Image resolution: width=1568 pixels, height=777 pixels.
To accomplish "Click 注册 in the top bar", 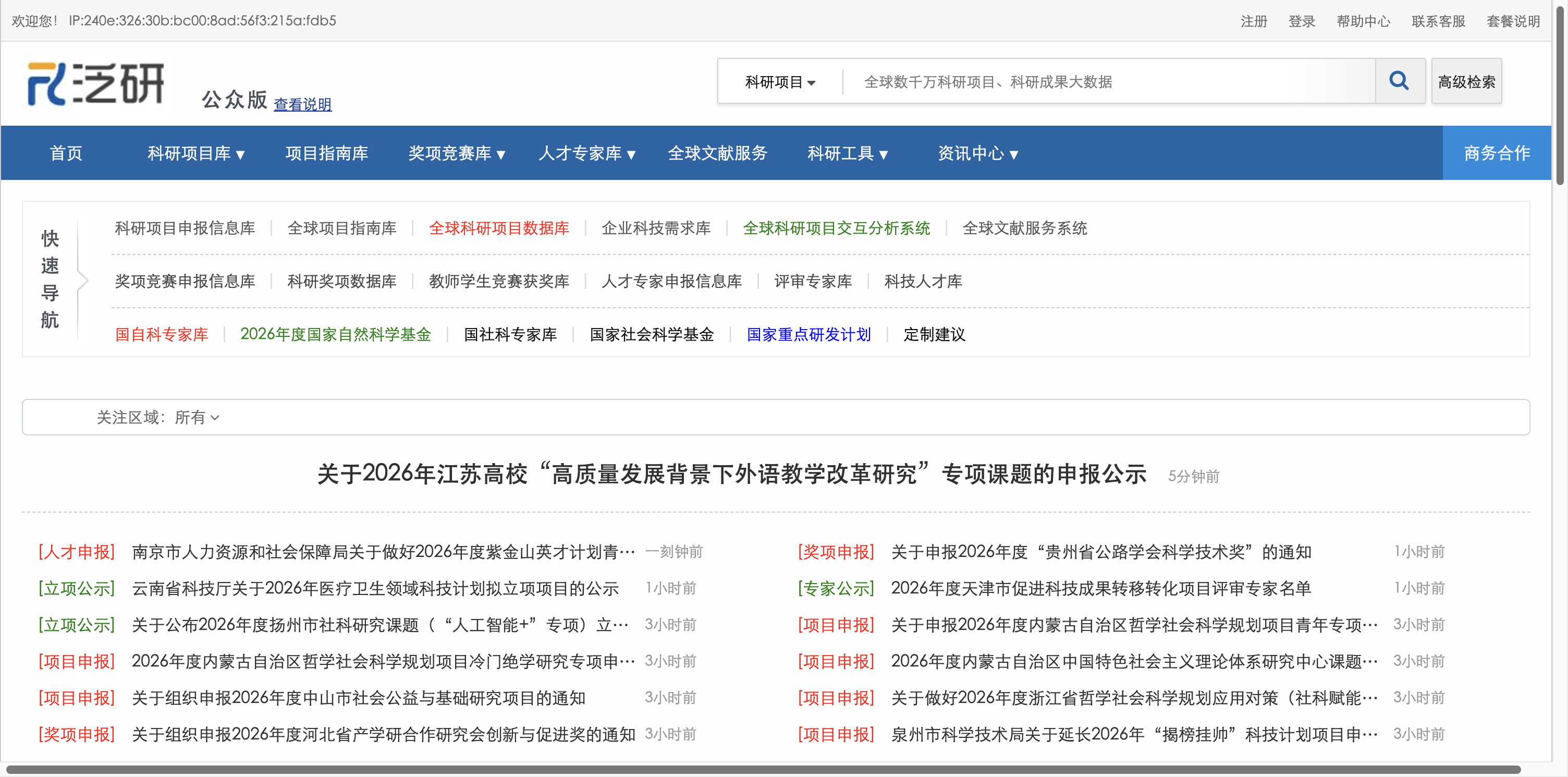I will click(x=1254, y=21).
